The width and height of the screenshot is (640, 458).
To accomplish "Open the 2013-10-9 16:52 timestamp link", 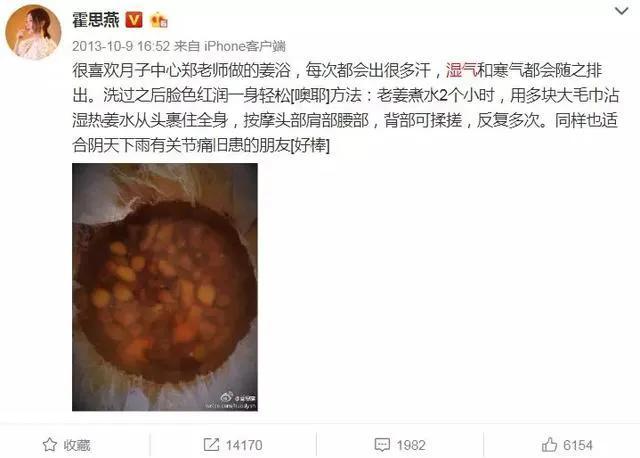I will tap(121, 47).
